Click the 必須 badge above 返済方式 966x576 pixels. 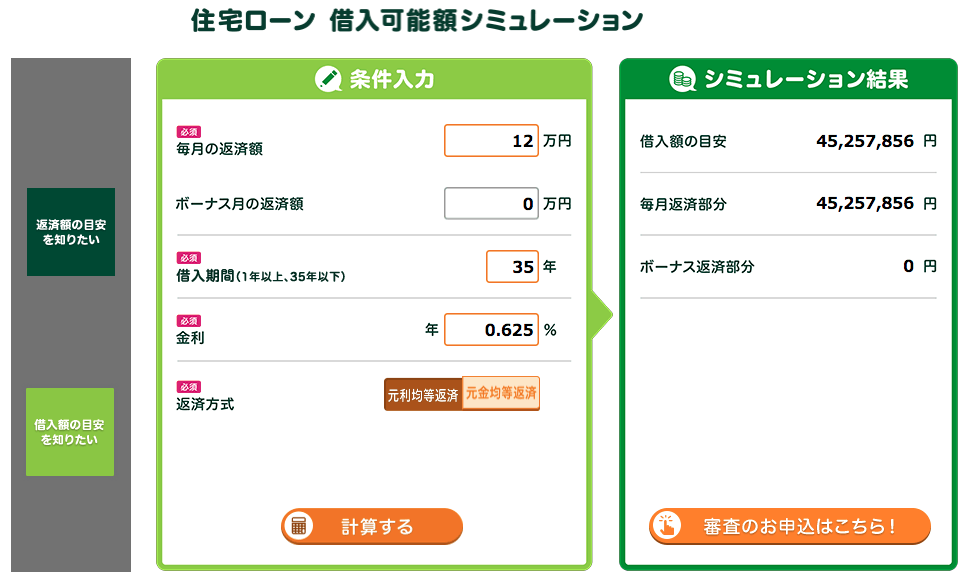(189, 387)
